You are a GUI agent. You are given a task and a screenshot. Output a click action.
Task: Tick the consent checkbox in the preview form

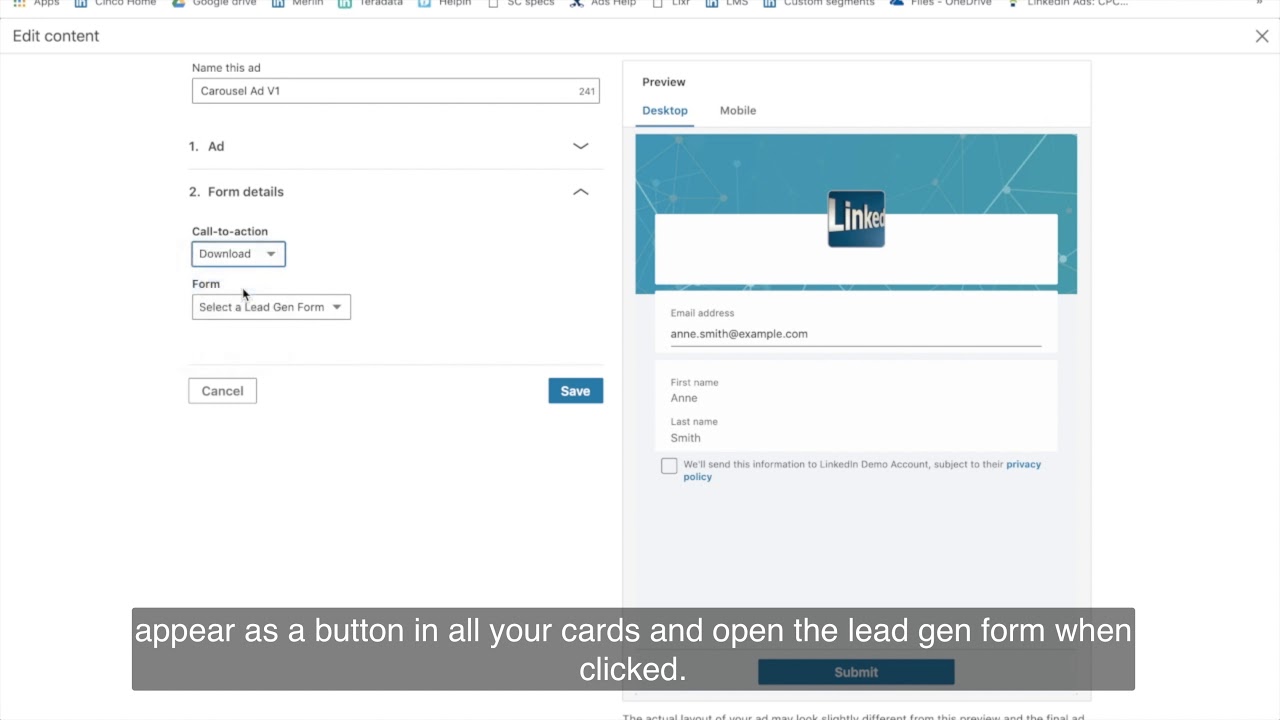coord(669,466)
